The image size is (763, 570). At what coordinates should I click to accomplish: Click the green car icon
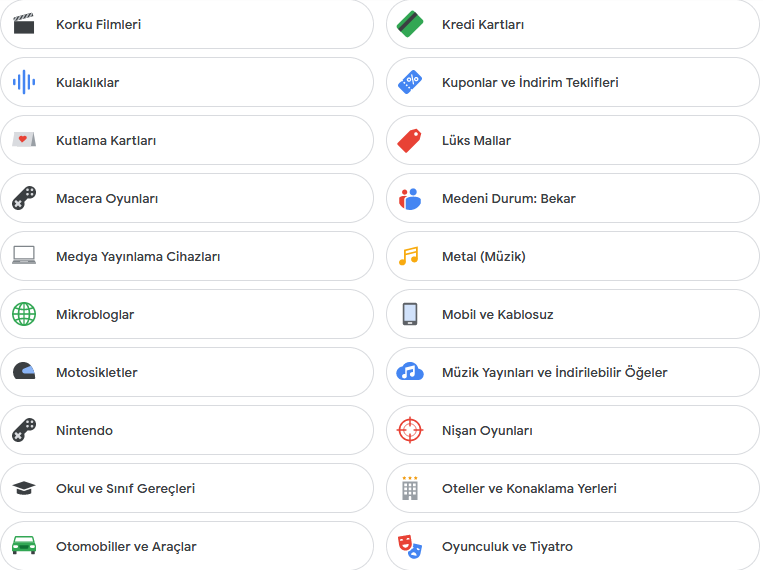point(24,546)
